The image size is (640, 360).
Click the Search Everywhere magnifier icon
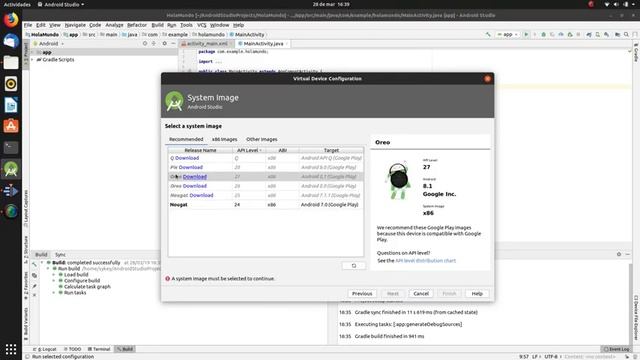pos(626,35)
